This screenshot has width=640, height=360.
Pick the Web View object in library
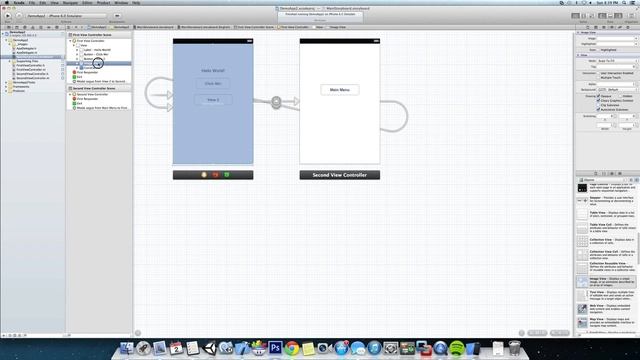(606, 309)
